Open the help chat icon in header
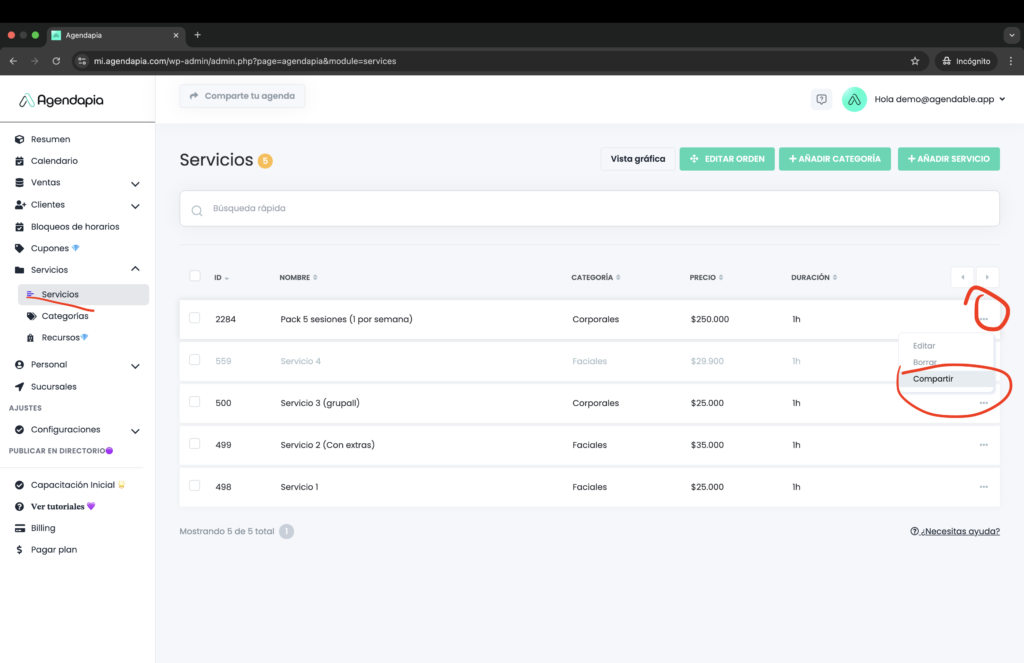Screen dimensions: 1024x663 point(821,99)
